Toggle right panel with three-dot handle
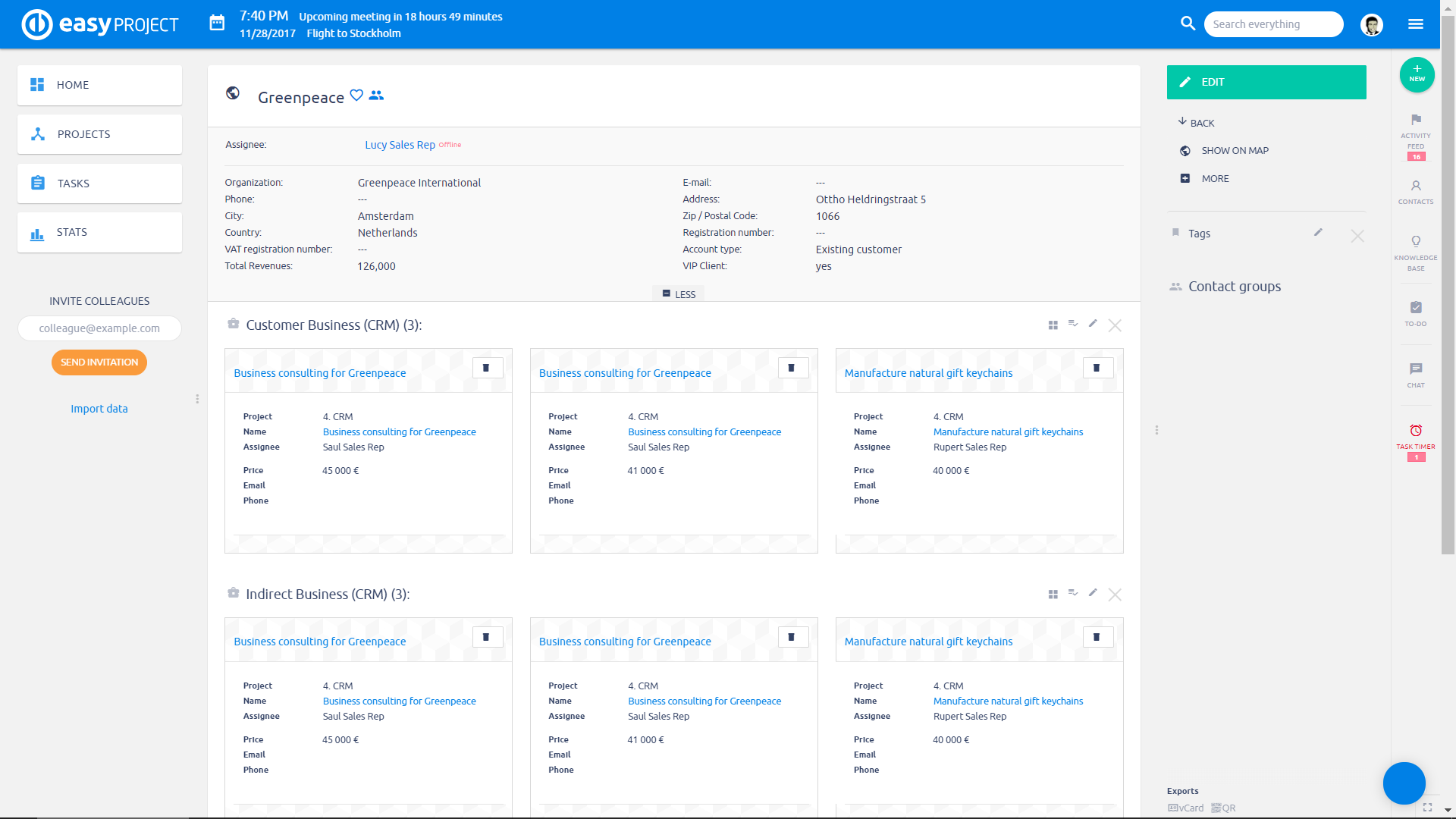The height and width of the screenshot is (819, 1456). 1156,430
